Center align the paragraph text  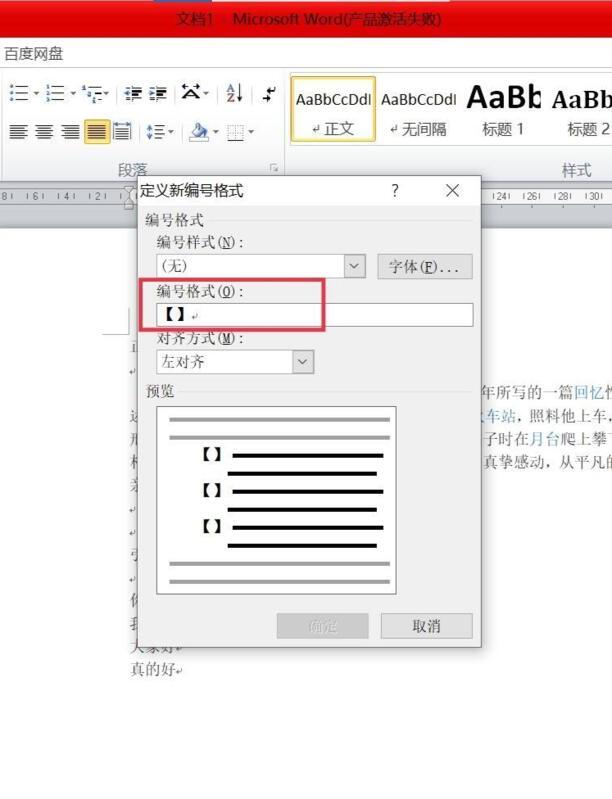pyautogui.click(x=44, y=132)
